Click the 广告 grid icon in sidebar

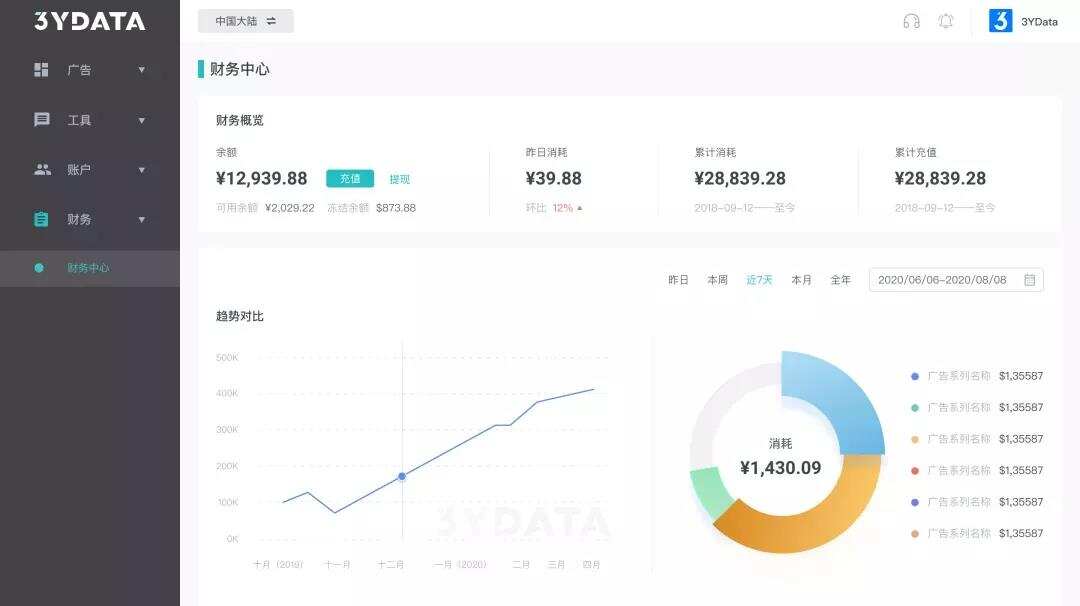[41, 70]
